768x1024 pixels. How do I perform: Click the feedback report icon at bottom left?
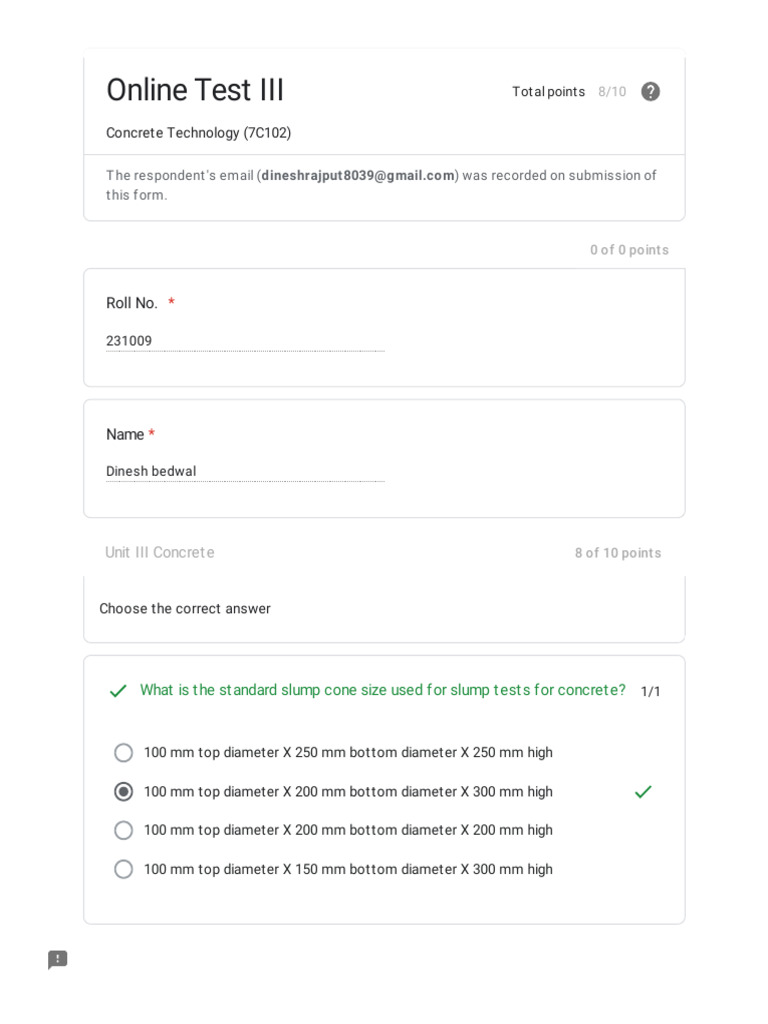(58, 960)
